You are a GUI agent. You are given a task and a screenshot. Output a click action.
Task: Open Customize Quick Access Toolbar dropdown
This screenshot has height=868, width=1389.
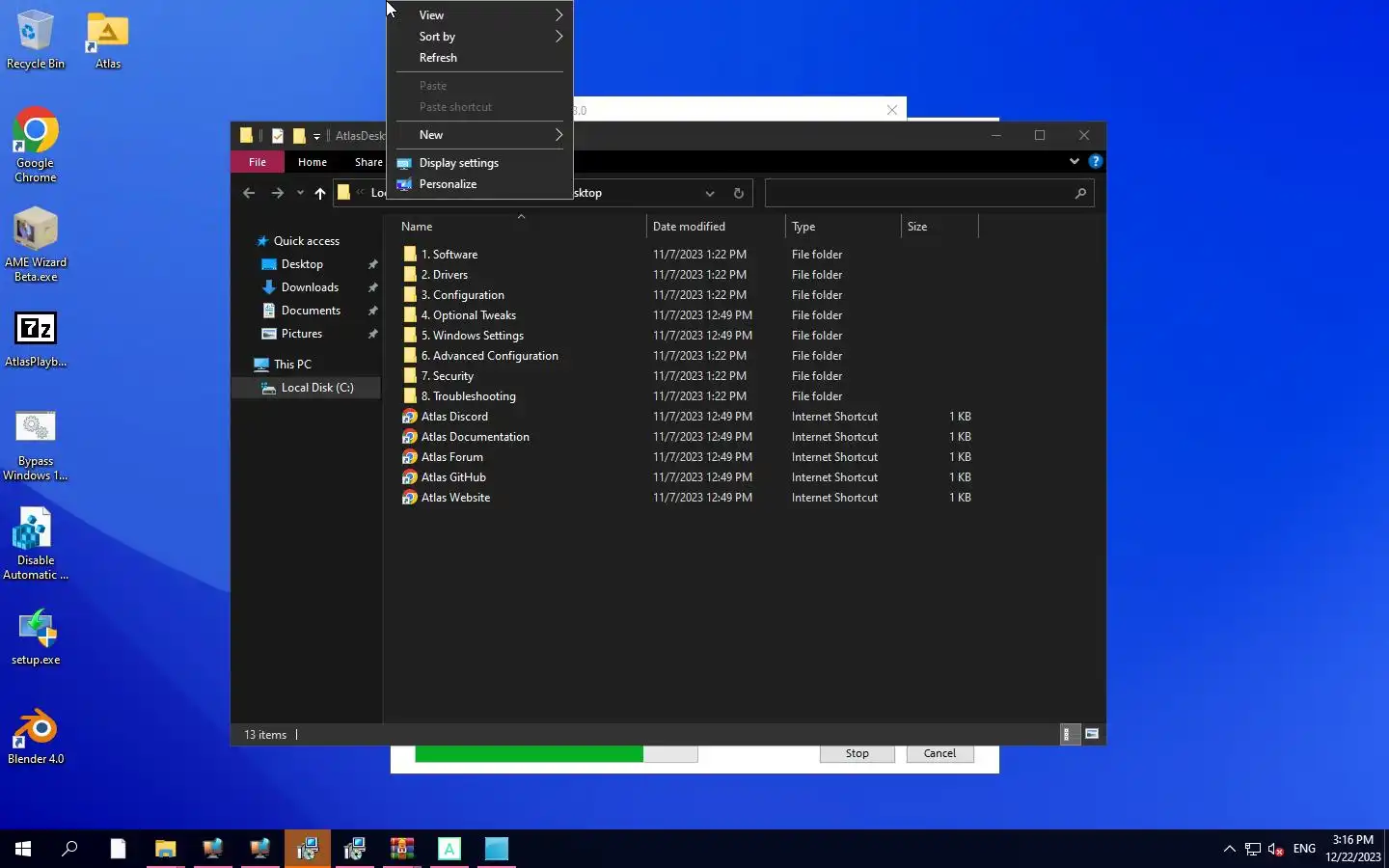click(x=316, y=136)
